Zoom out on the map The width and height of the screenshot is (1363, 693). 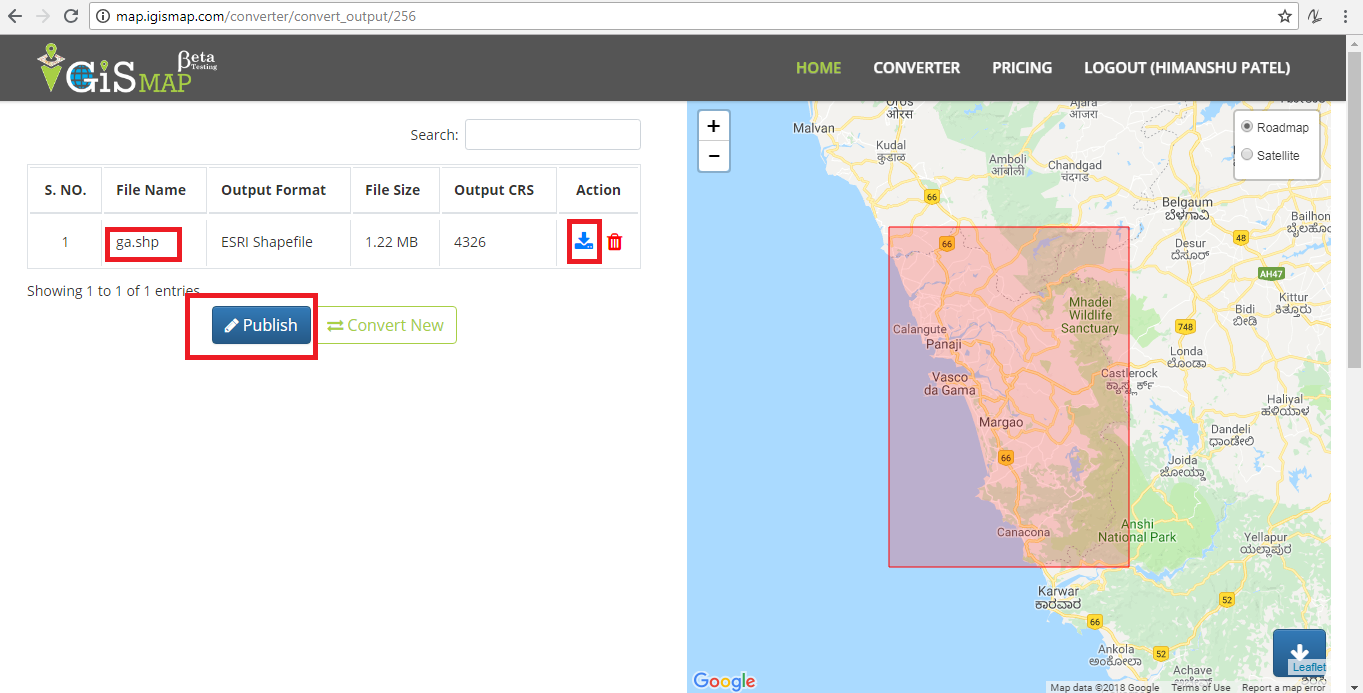point(713,156)
